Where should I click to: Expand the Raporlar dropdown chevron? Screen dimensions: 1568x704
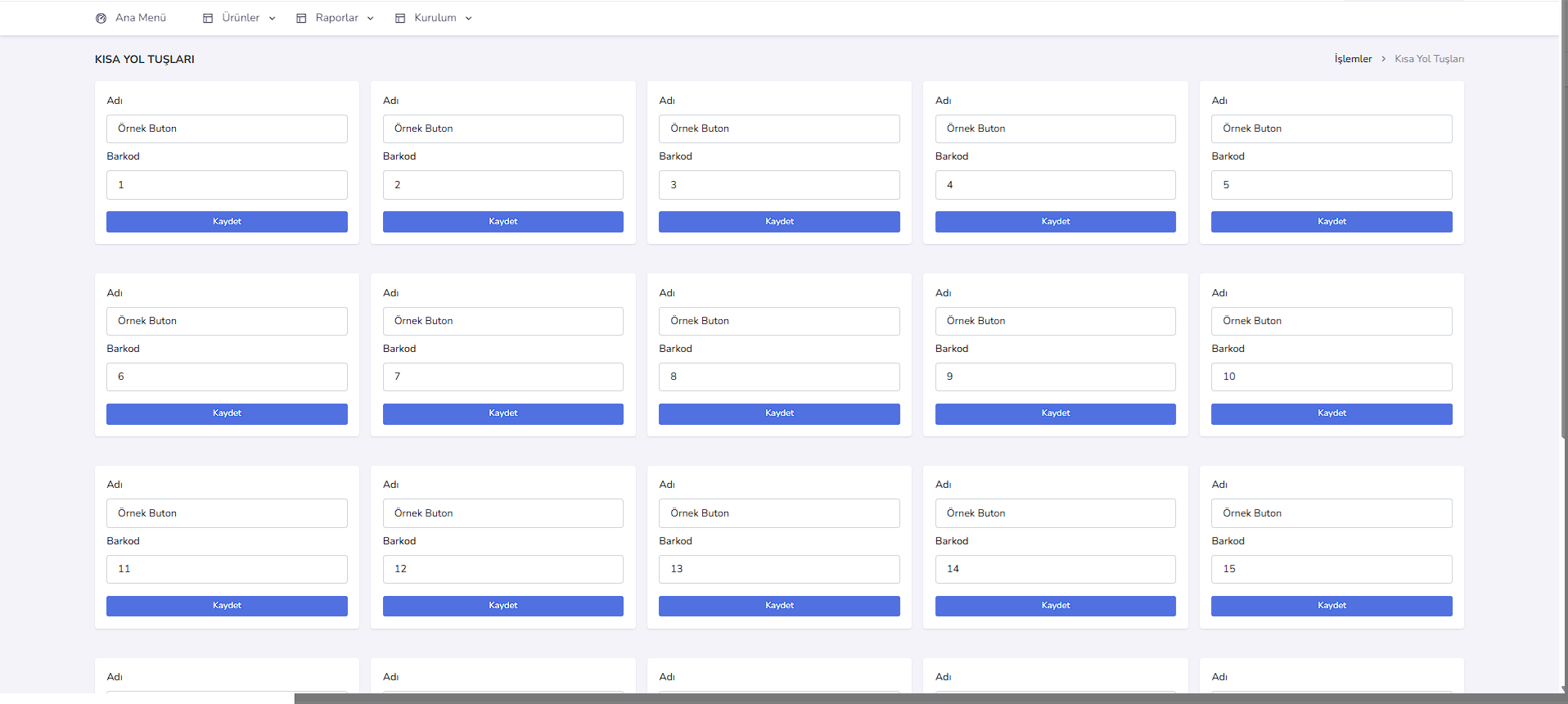371,18
